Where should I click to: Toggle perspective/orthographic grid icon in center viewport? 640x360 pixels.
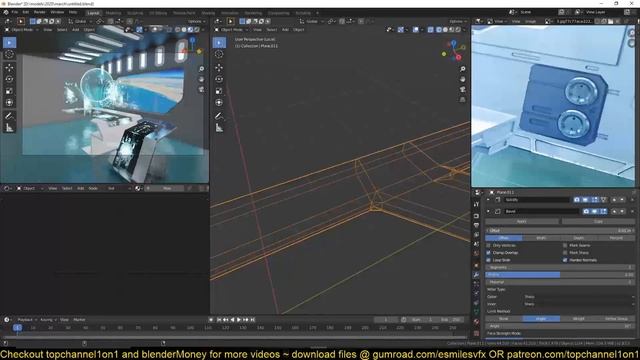(462, 100)
